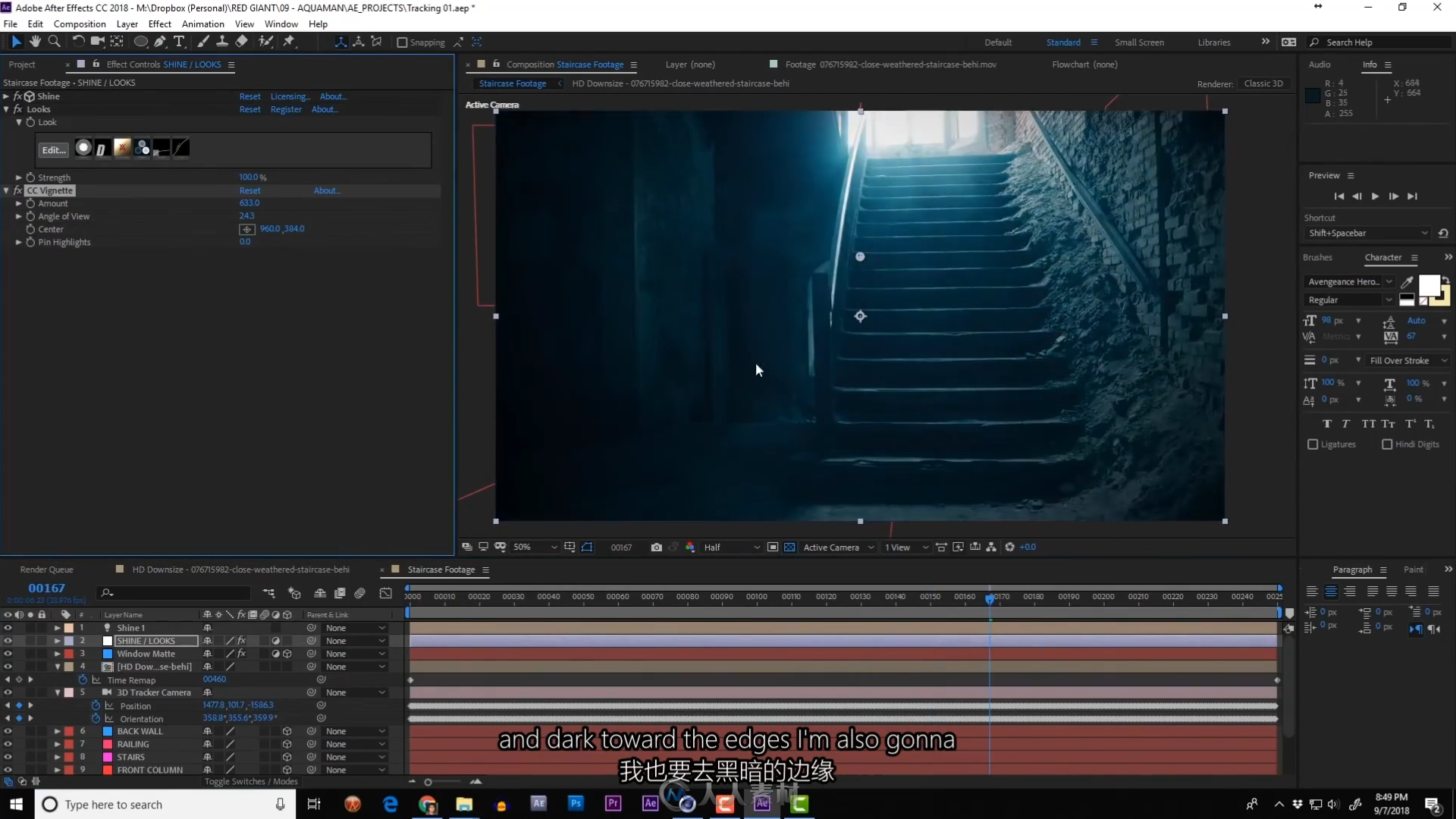
Task: Expand the Amount property
Action: click(x=19, y=203)
